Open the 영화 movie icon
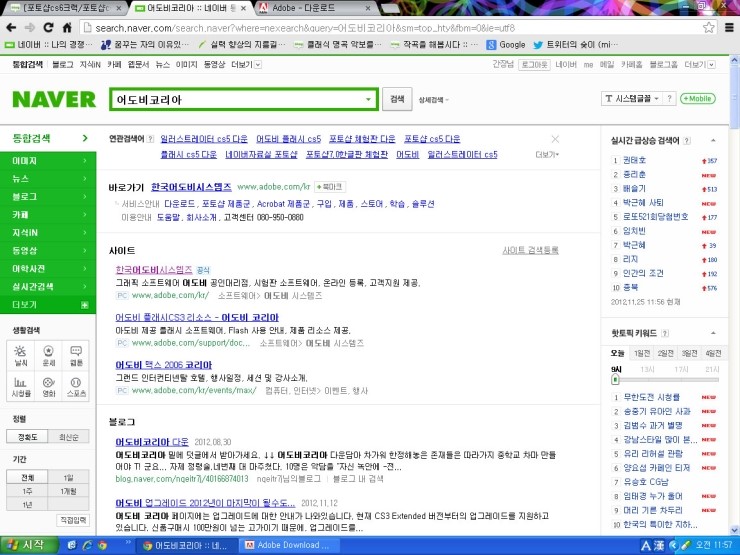Screen dimensions: 740x555 49,387
